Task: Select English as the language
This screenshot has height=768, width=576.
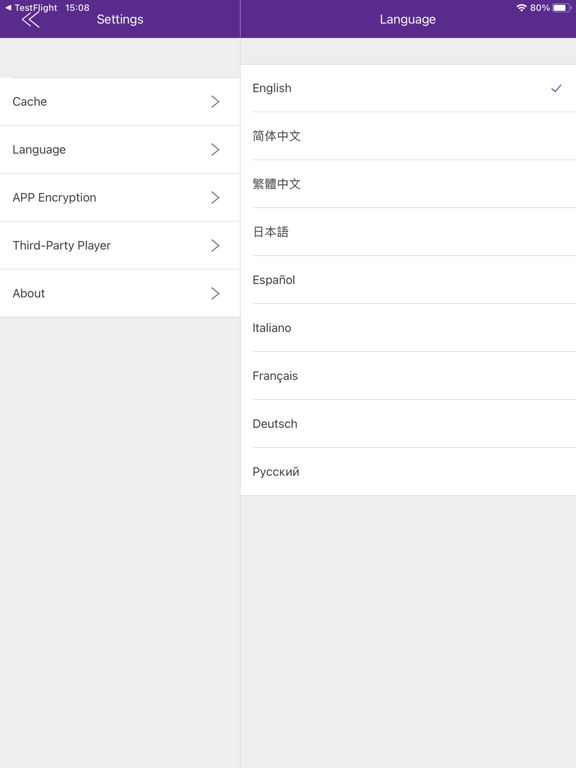Action: [x=408, y=88]
